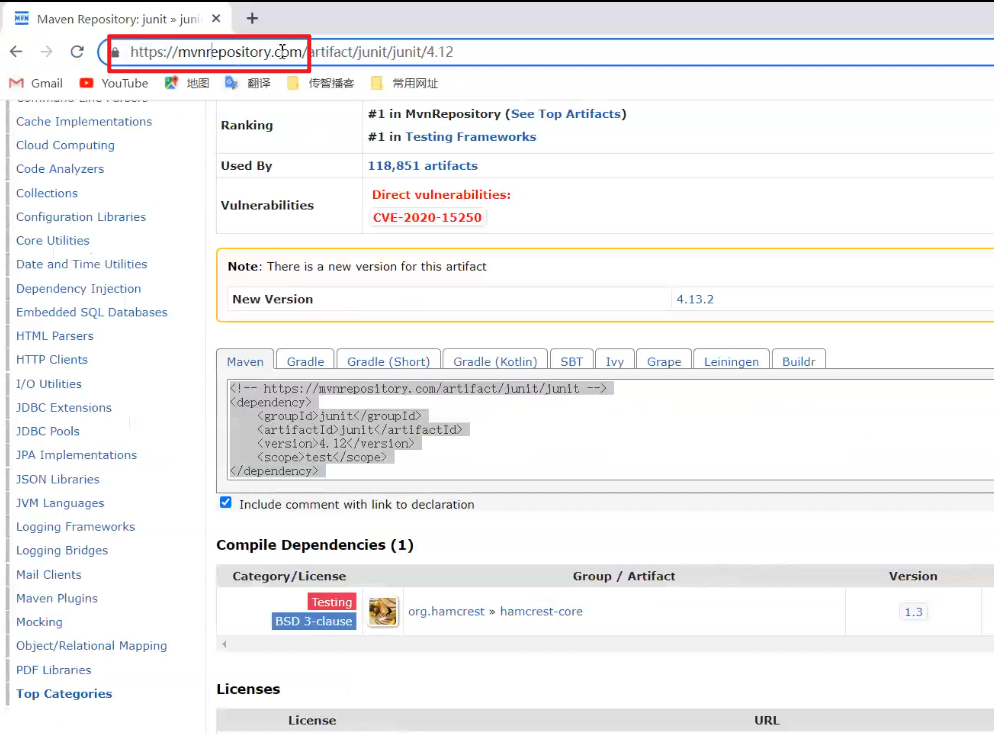Screen dimensions: 994x734
Task: Click the padlock site info icon
Action: click(115, 52)
